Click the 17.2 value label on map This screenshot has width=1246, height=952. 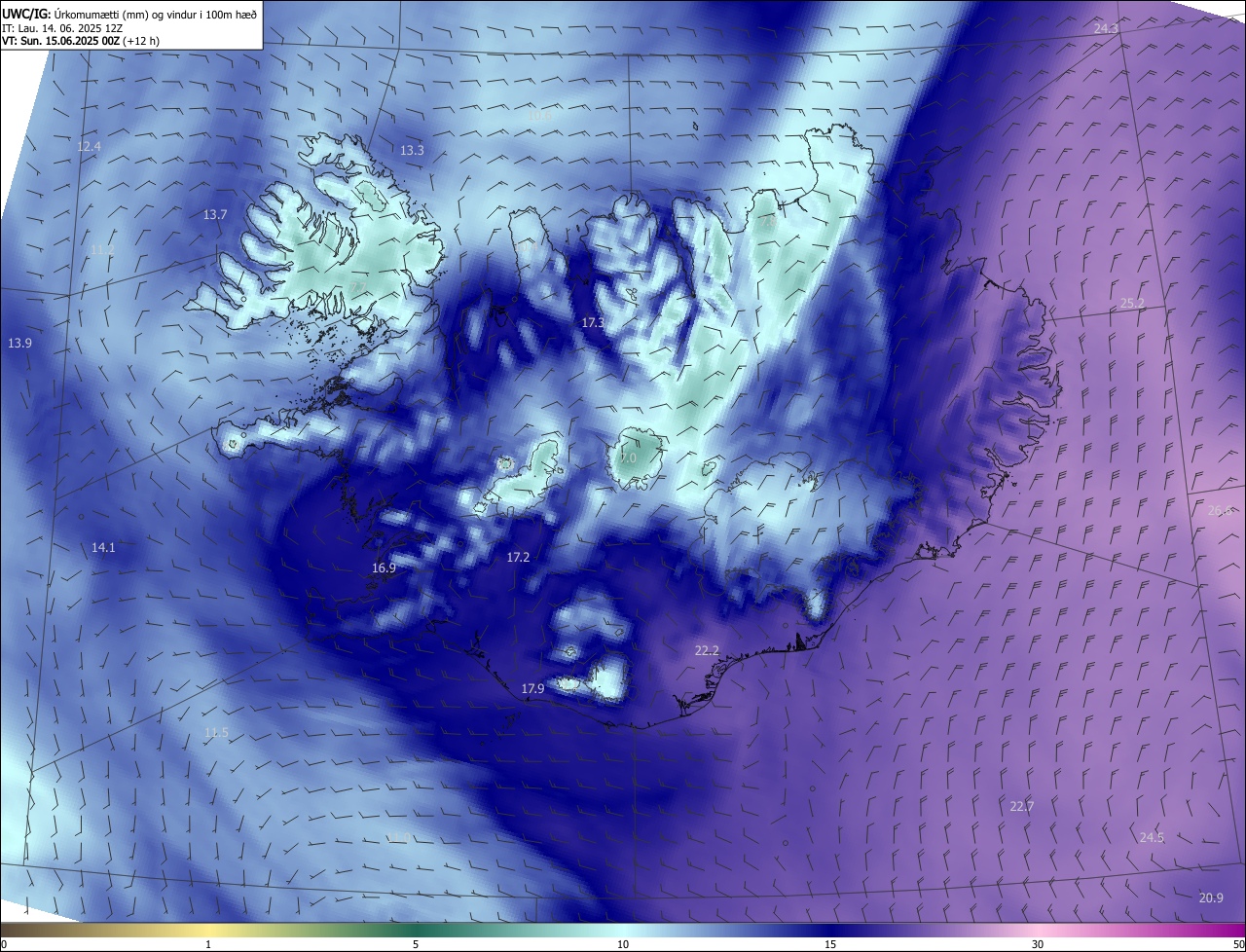tap(518, 557)
